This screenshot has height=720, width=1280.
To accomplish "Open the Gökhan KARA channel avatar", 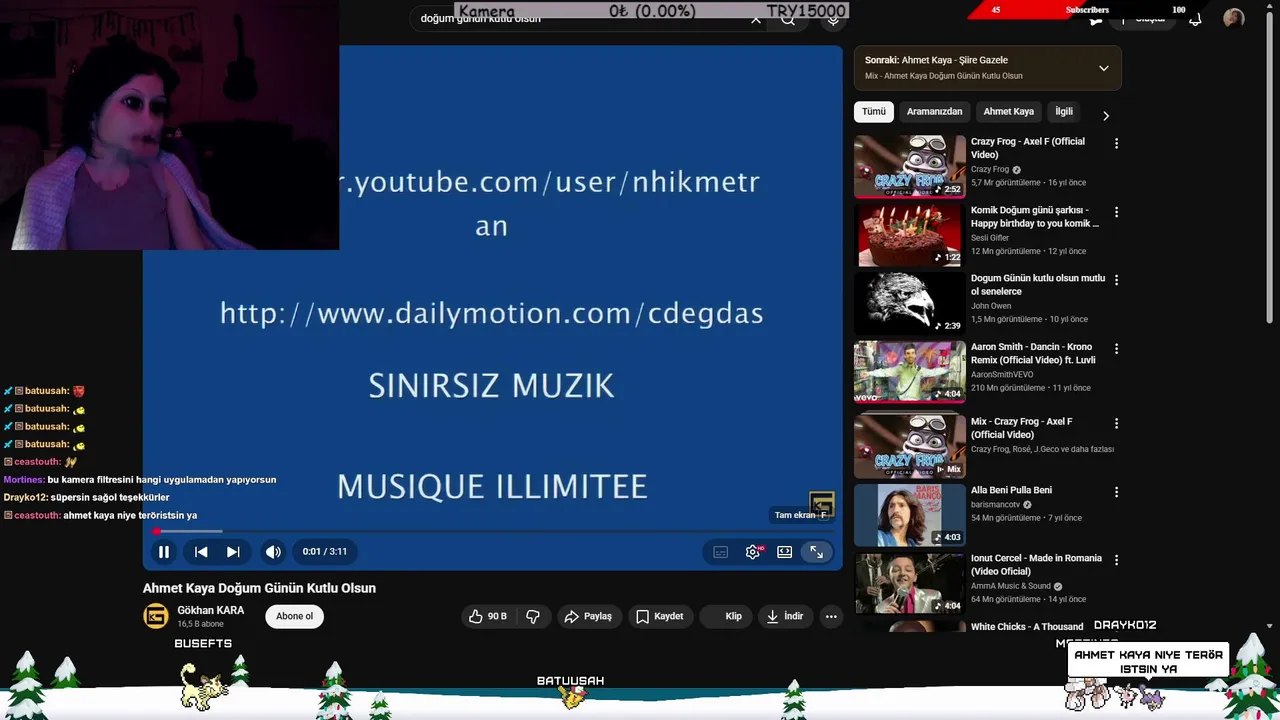I will point(156,616).
